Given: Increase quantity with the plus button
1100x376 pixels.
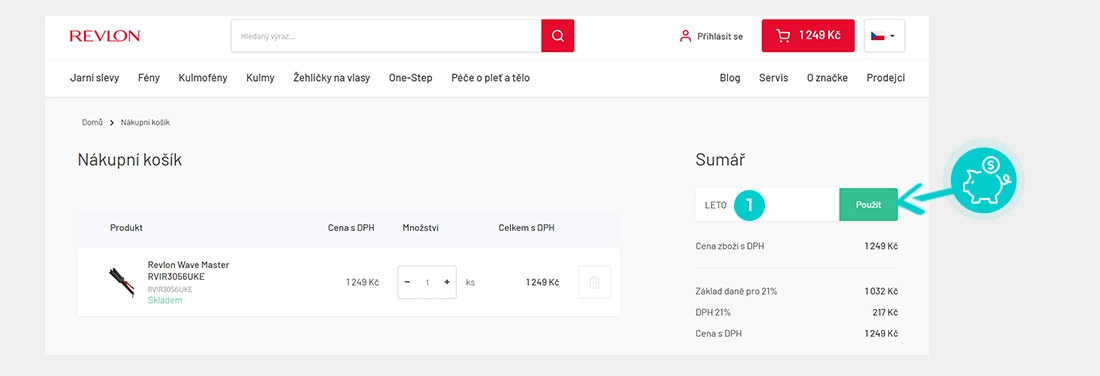Looking at the screenshot, I should coord(447,282).
